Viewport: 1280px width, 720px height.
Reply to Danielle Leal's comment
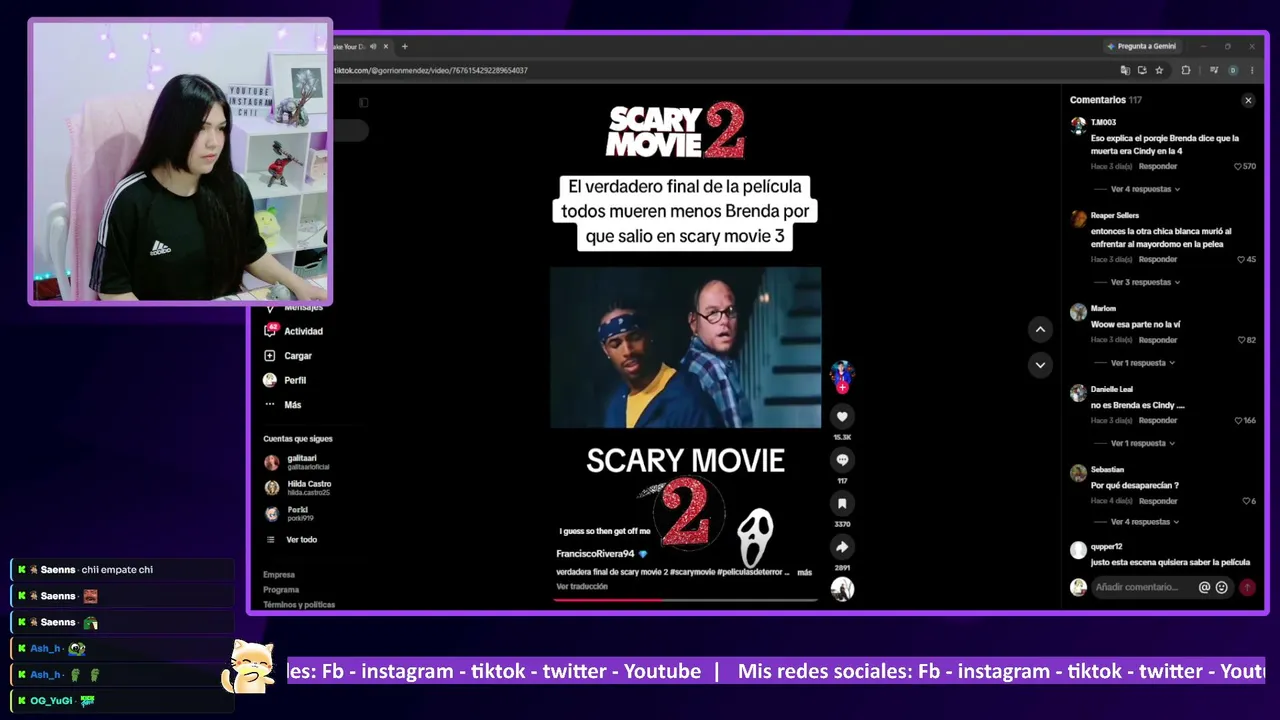pos(1158,420)
